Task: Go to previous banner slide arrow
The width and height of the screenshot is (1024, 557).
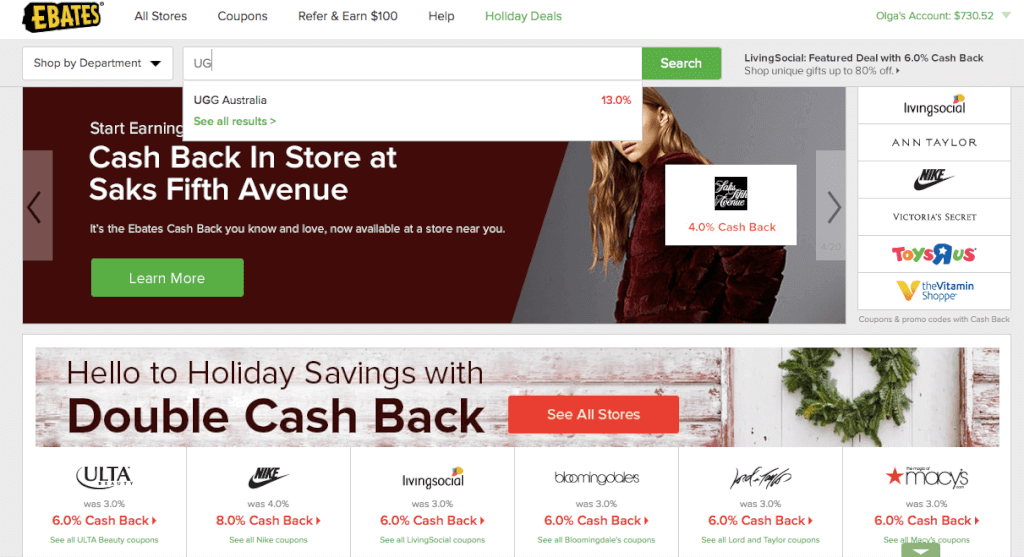Action: 37,206
